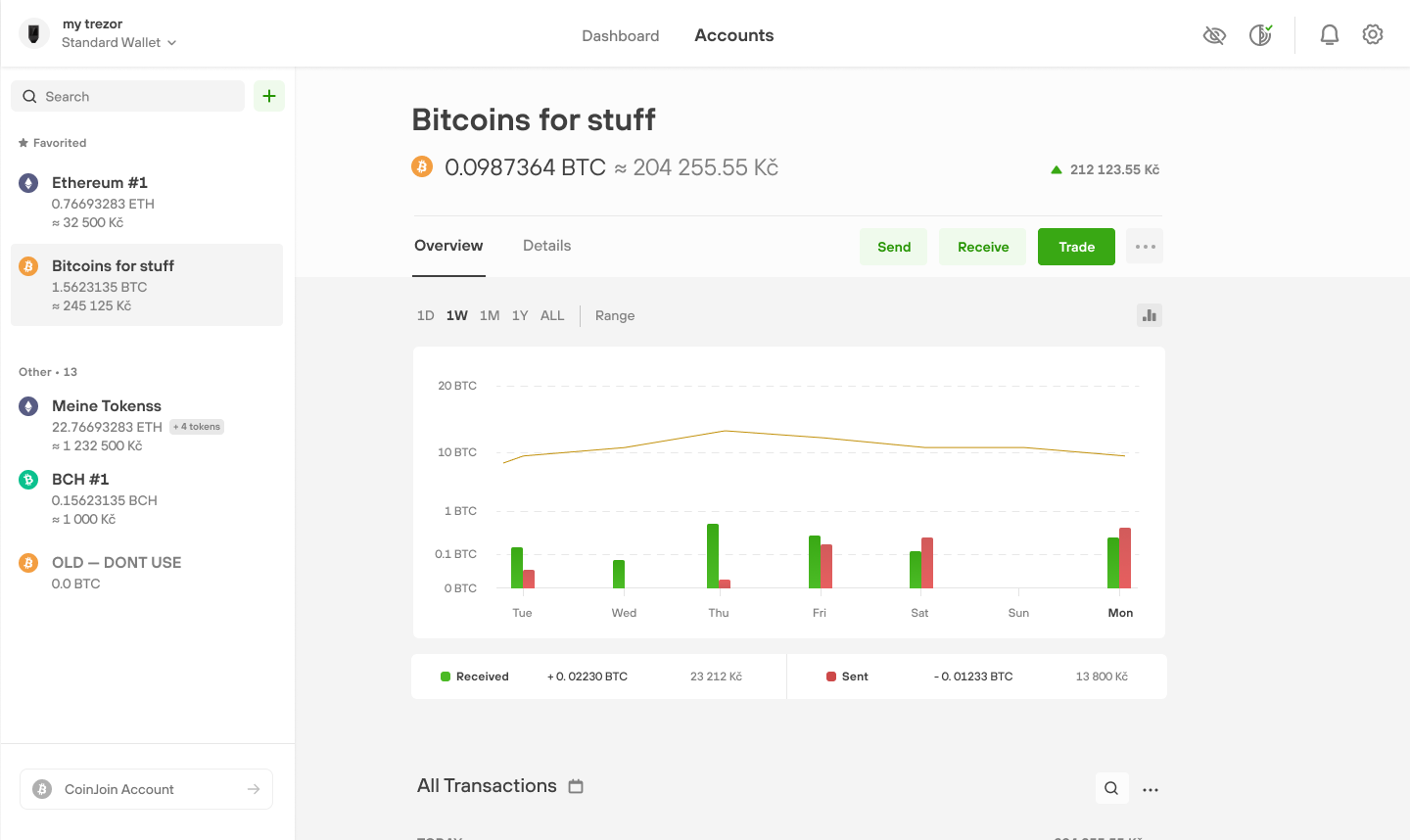Toggle the Received legend indicator
The width and height of the screenshot is (1410, 840).
(x=446, y=676)
